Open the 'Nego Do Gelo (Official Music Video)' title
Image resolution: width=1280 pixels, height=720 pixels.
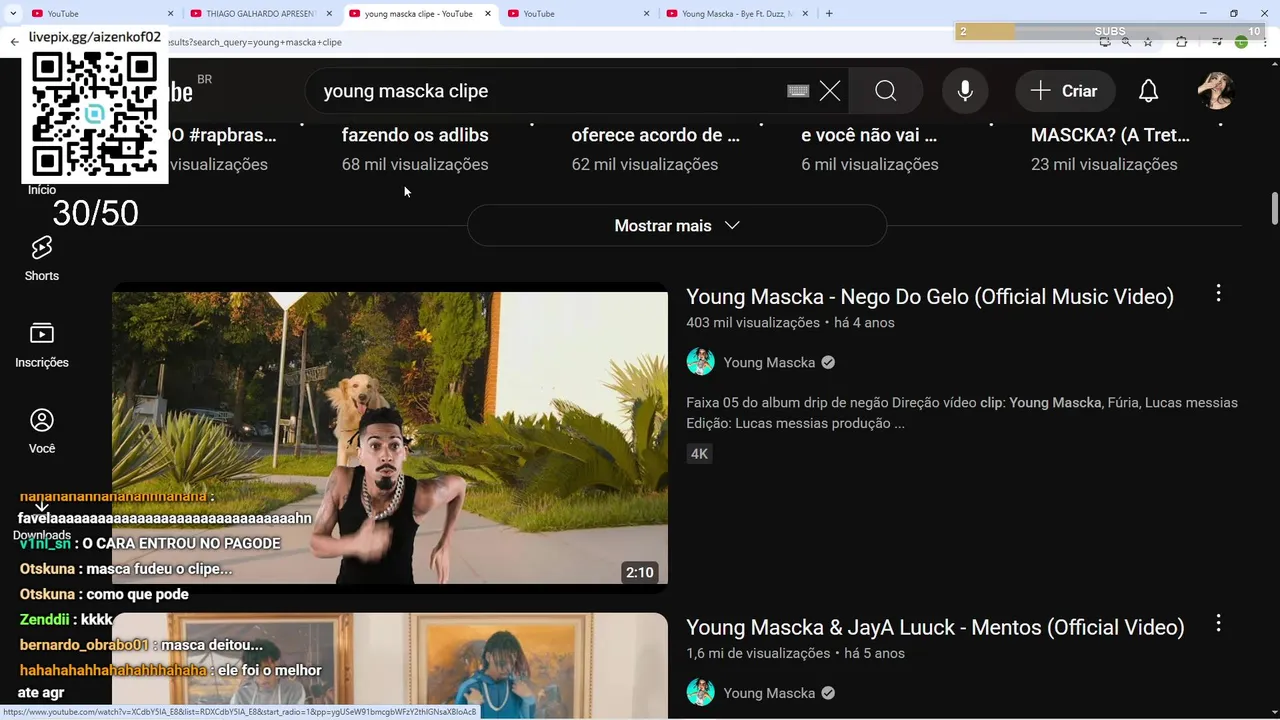pos(930,297)
